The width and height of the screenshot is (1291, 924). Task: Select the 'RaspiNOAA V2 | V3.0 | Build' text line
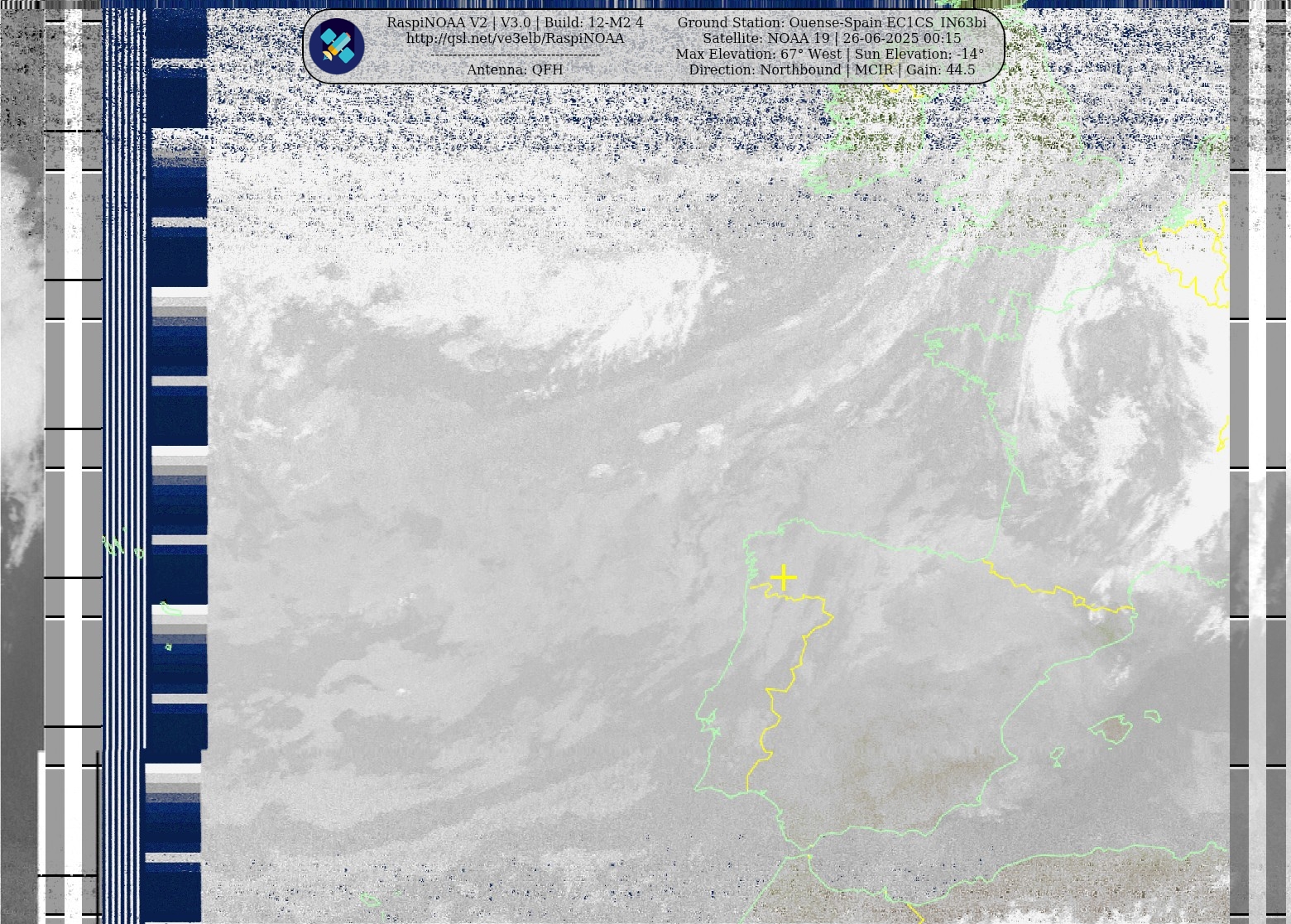(515, 23)
